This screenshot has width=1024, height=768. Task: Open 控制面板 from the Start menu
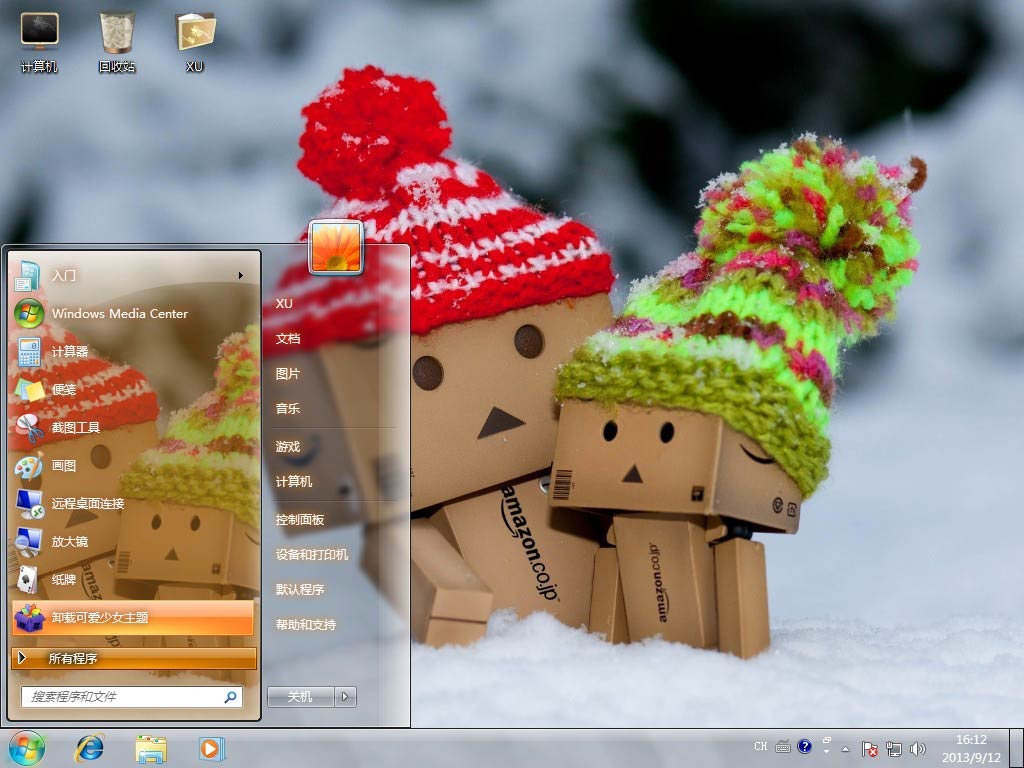[x=300, y=519]
